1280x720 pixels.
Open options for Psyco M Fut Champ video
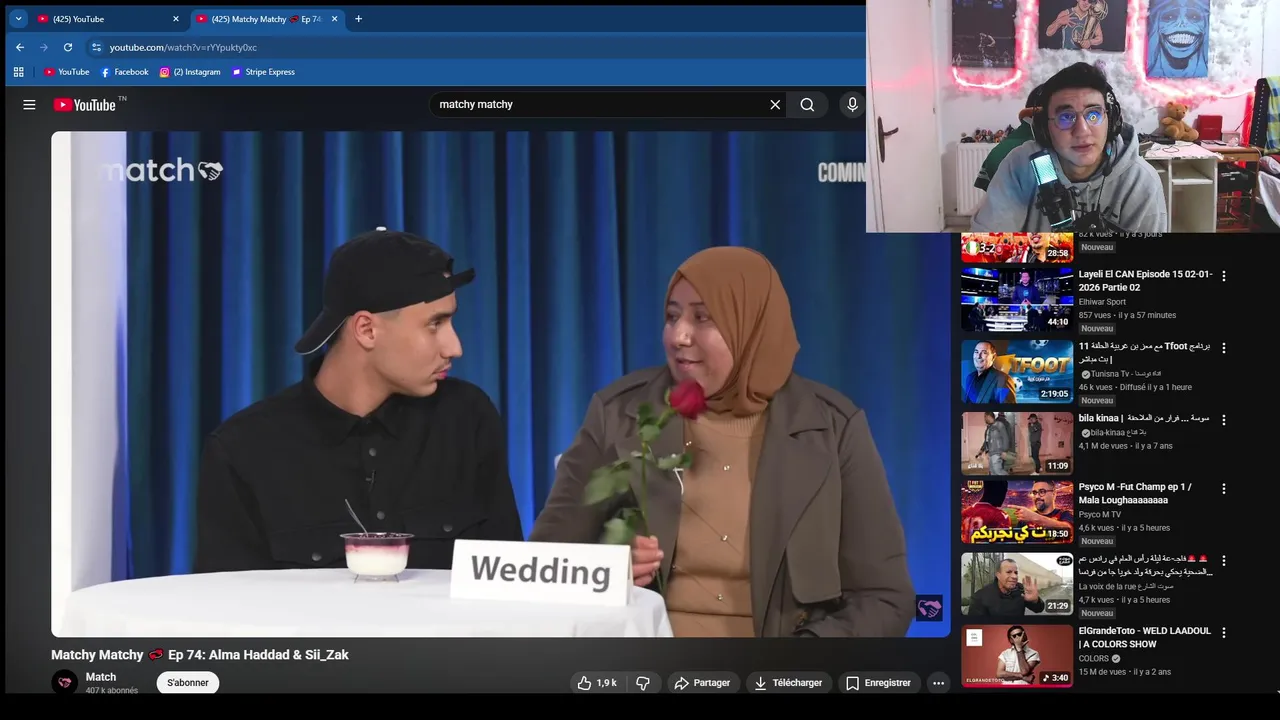[x=1223, y=489]
